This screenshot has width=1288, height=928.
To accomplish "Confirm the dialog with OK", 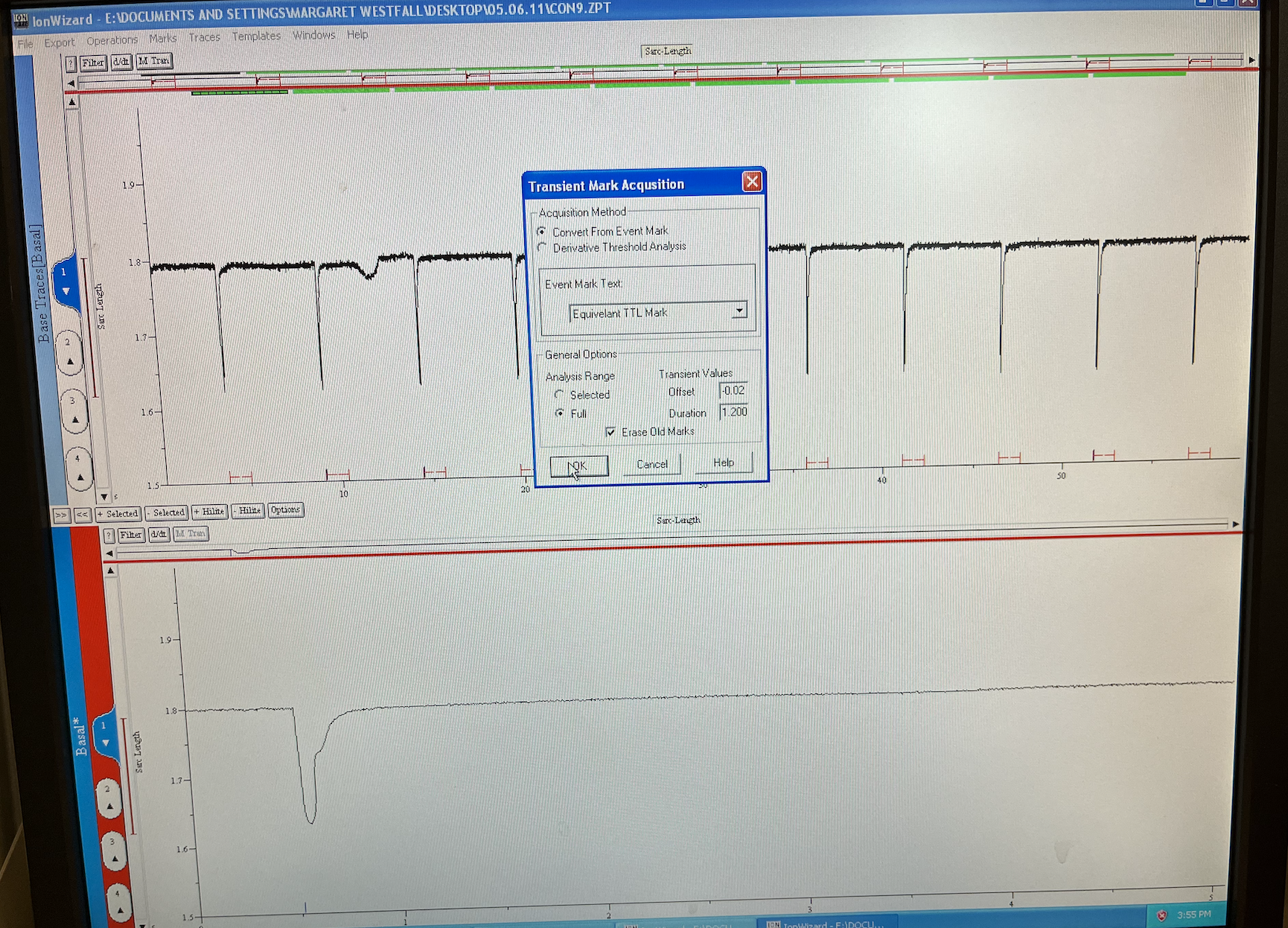I will 578,466.
